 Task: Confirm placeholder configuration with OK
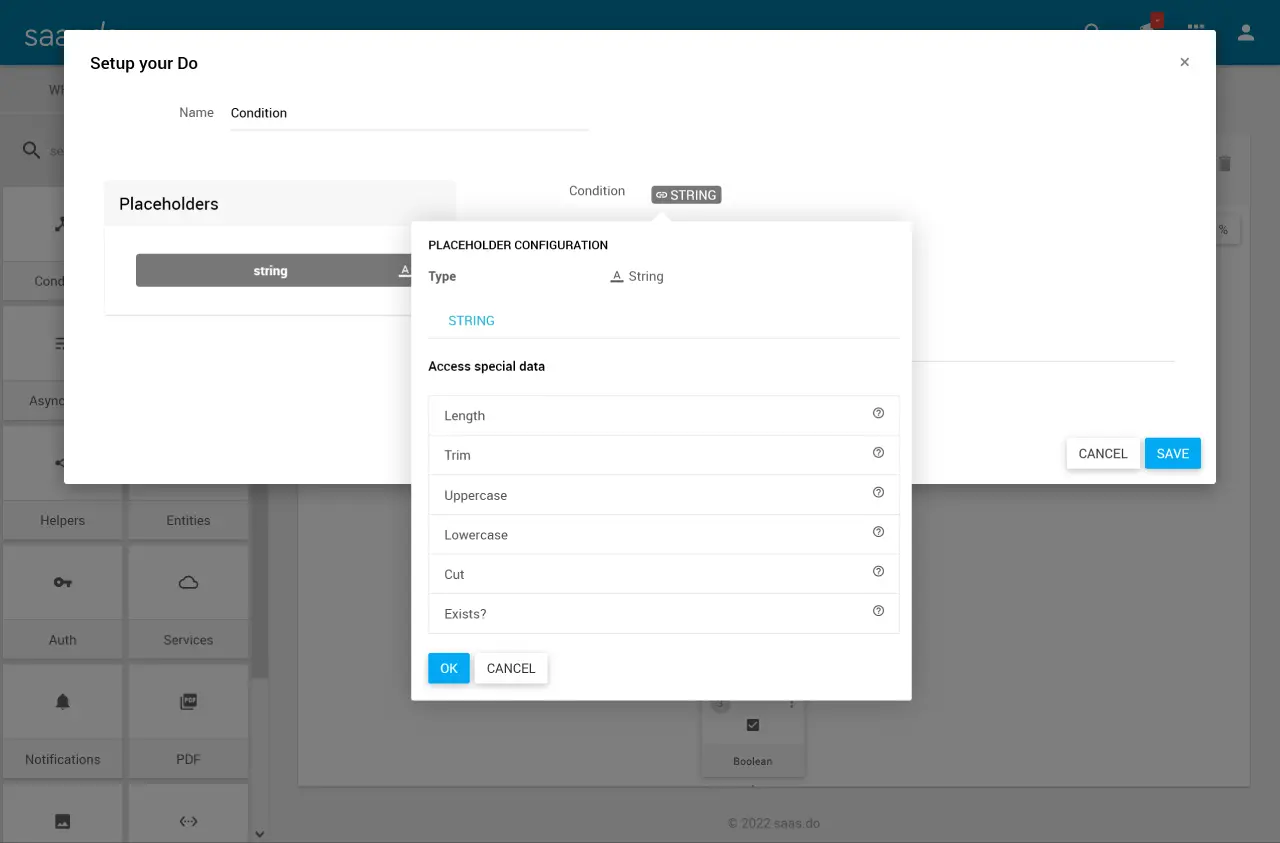click(448, 668)
